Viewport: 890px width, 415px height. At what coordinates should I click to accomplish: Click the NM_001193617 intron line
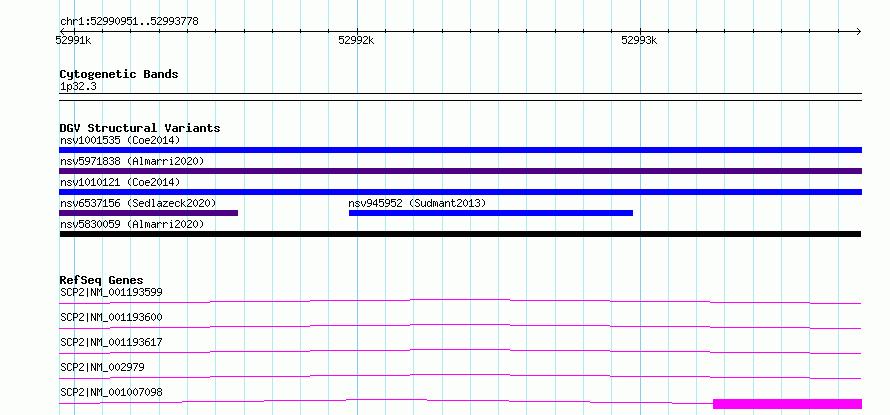(460, 350)
